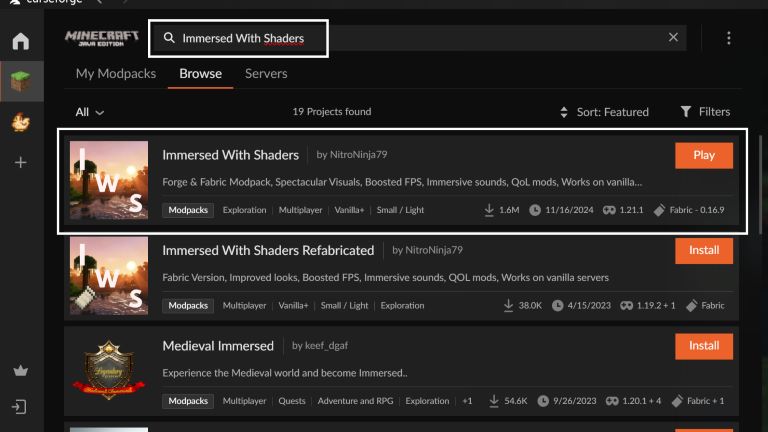
Task: Click the sort arrows icon
Action: click(x=564, y=112)
